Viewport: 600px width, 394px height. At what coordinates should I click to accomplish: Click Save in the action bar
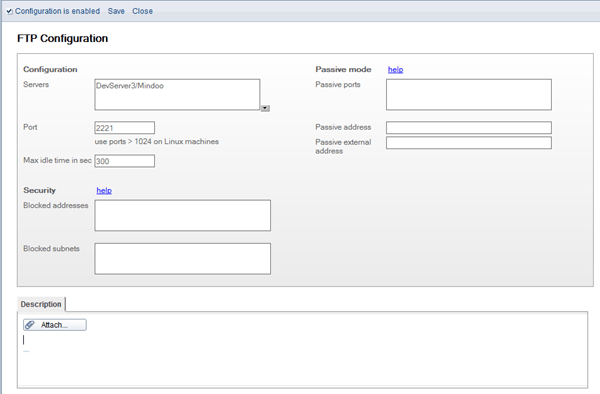[116, 11]
